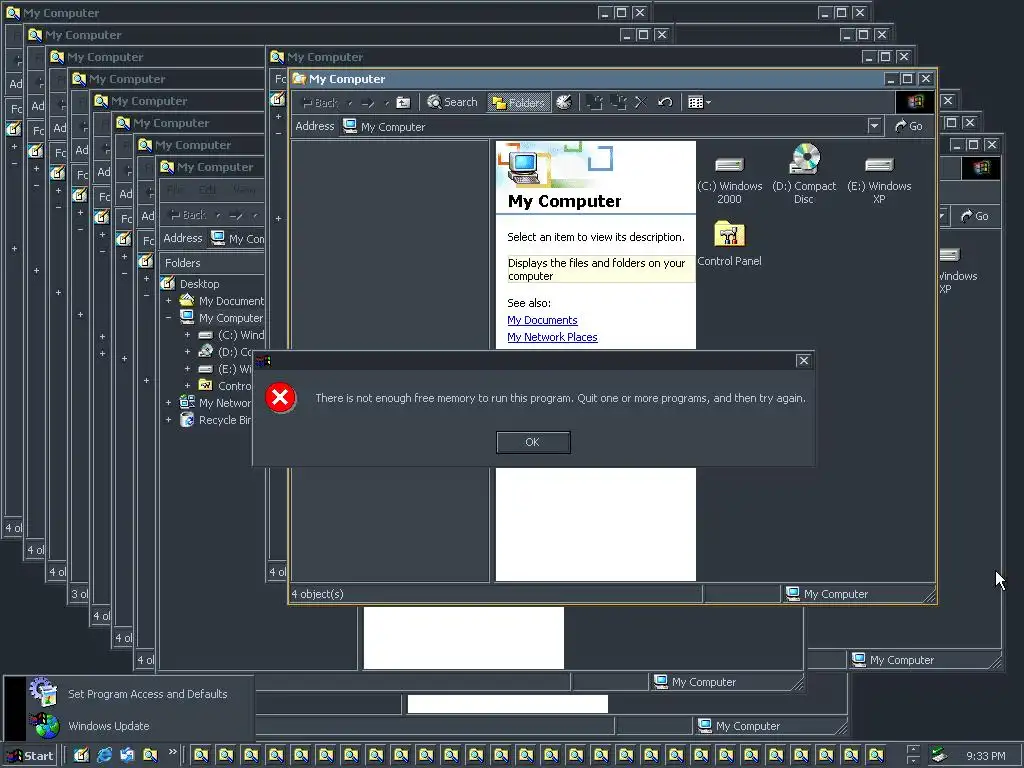Viewport: 1024px width, 768px height.
Task: Click Show Desktop quick launch icon
Action: click(x=81, y=756)
